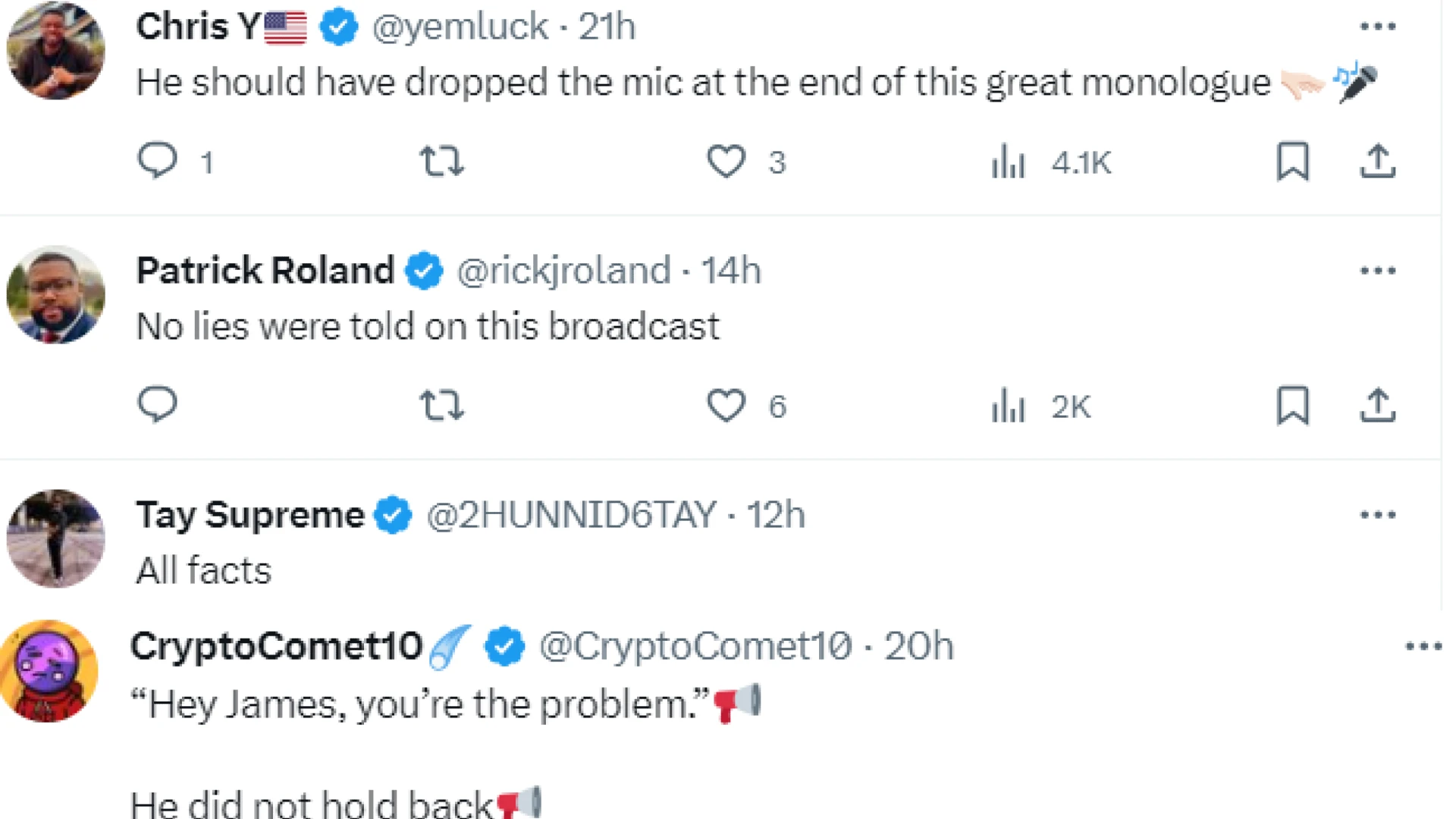This screenshot has height=819, width=1456.
Task: Reply to Patrick Roland's tweet
Action: [158, 405]
